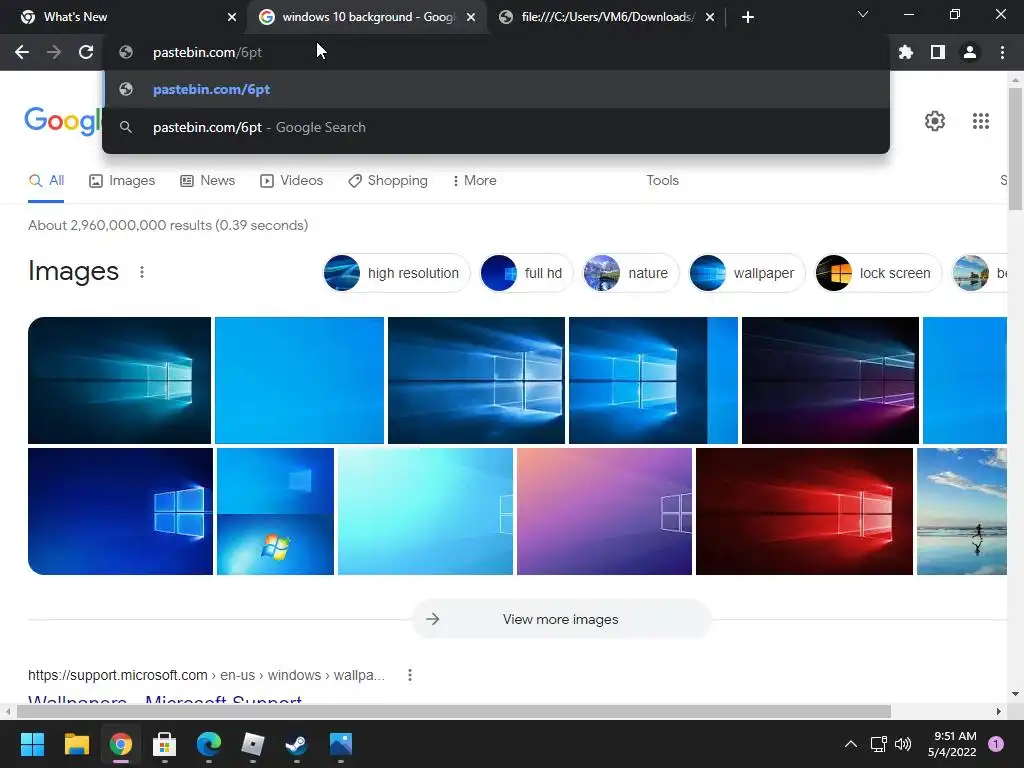This screenshot has width=1024, height=768.
Task: Open the Chrome profile avatar menu
Action: point(970,52)
